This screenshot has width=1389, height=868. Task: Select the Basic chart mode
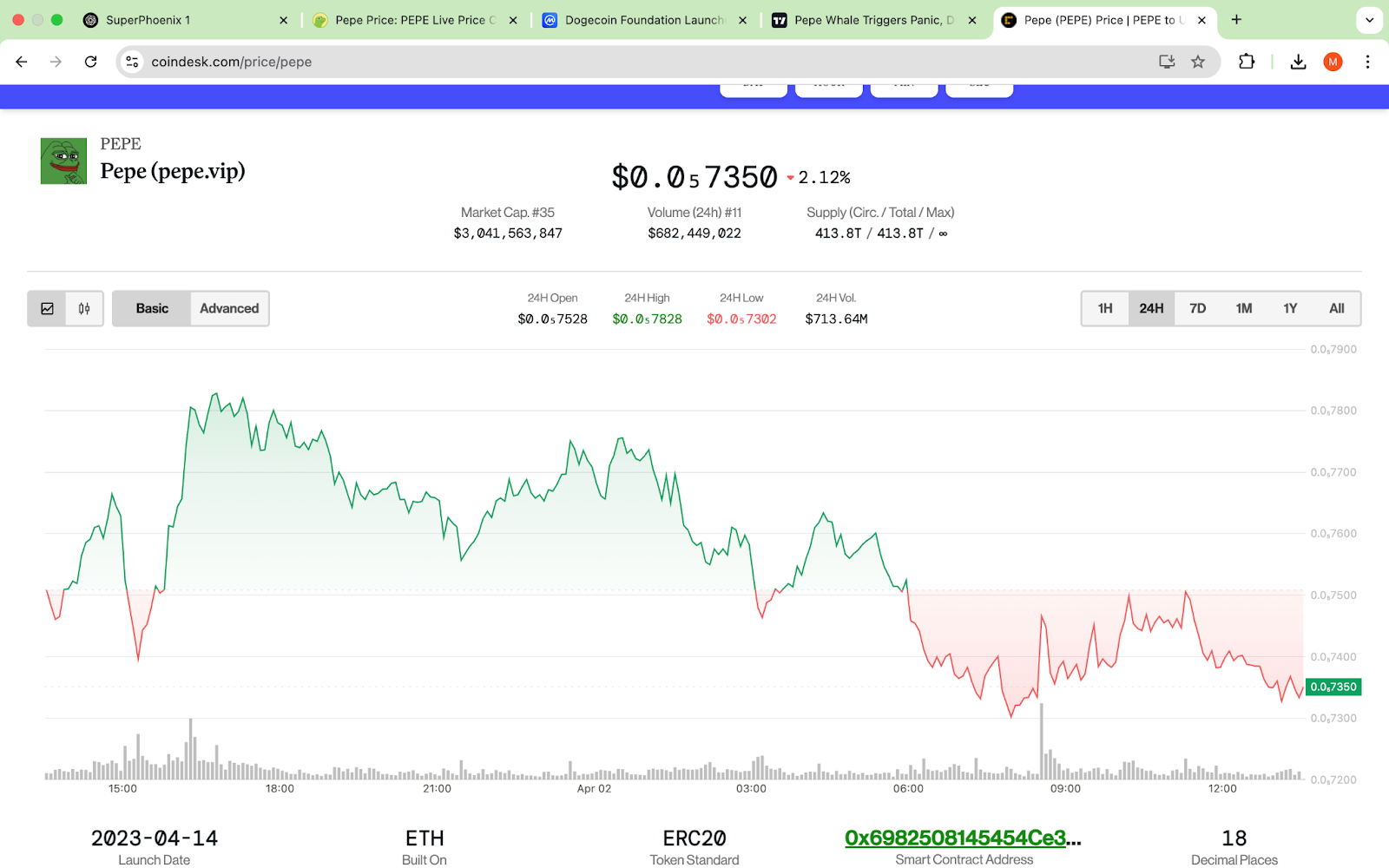[152, 308]
